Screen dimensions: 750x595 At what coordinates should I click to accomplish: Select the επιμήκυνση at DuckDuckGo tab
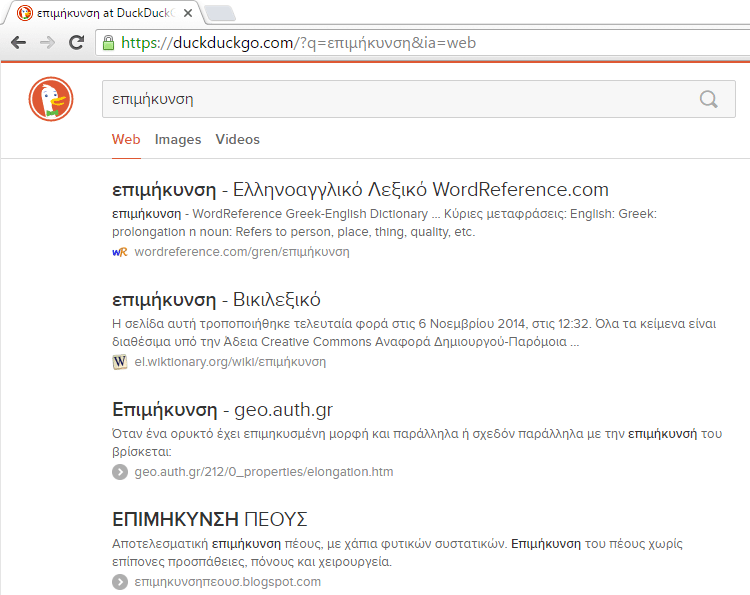(103, 13)
